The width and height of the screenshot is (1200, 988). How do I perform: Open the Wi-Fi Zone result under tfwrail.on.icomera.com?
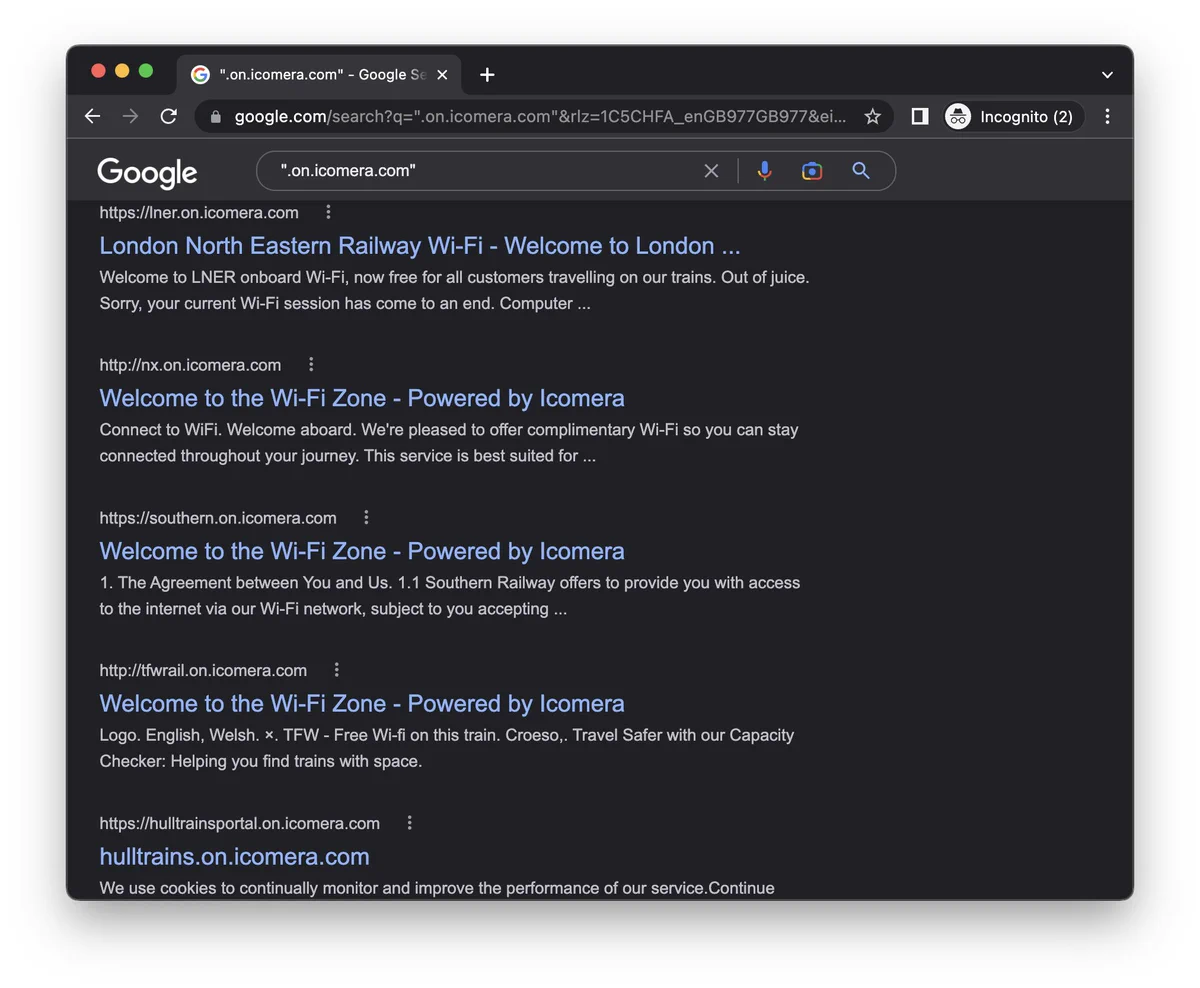click(362, 703)
